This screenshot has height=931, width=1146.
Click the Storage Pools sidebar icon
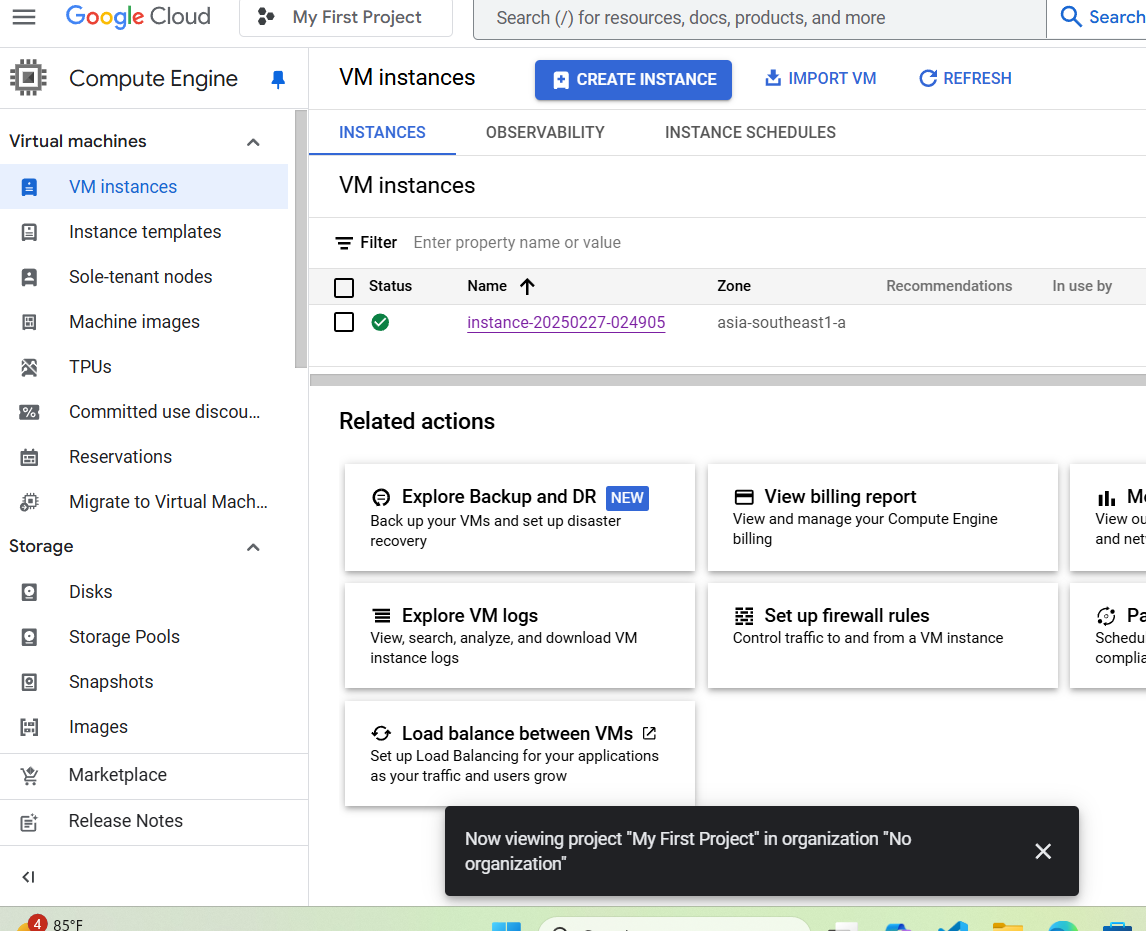pos(29,637)
